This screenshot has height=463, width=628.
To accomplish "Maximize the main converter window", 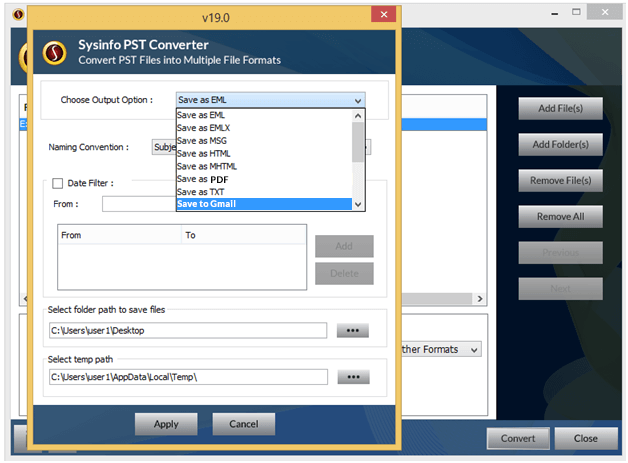I will (576, 12).
